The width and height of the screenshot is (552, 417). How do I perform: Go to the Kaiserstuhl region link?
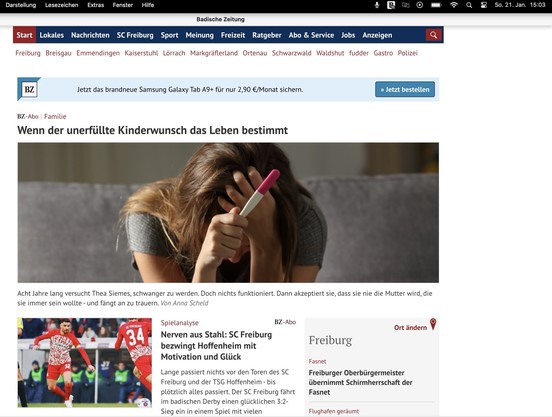coord(141,53)
